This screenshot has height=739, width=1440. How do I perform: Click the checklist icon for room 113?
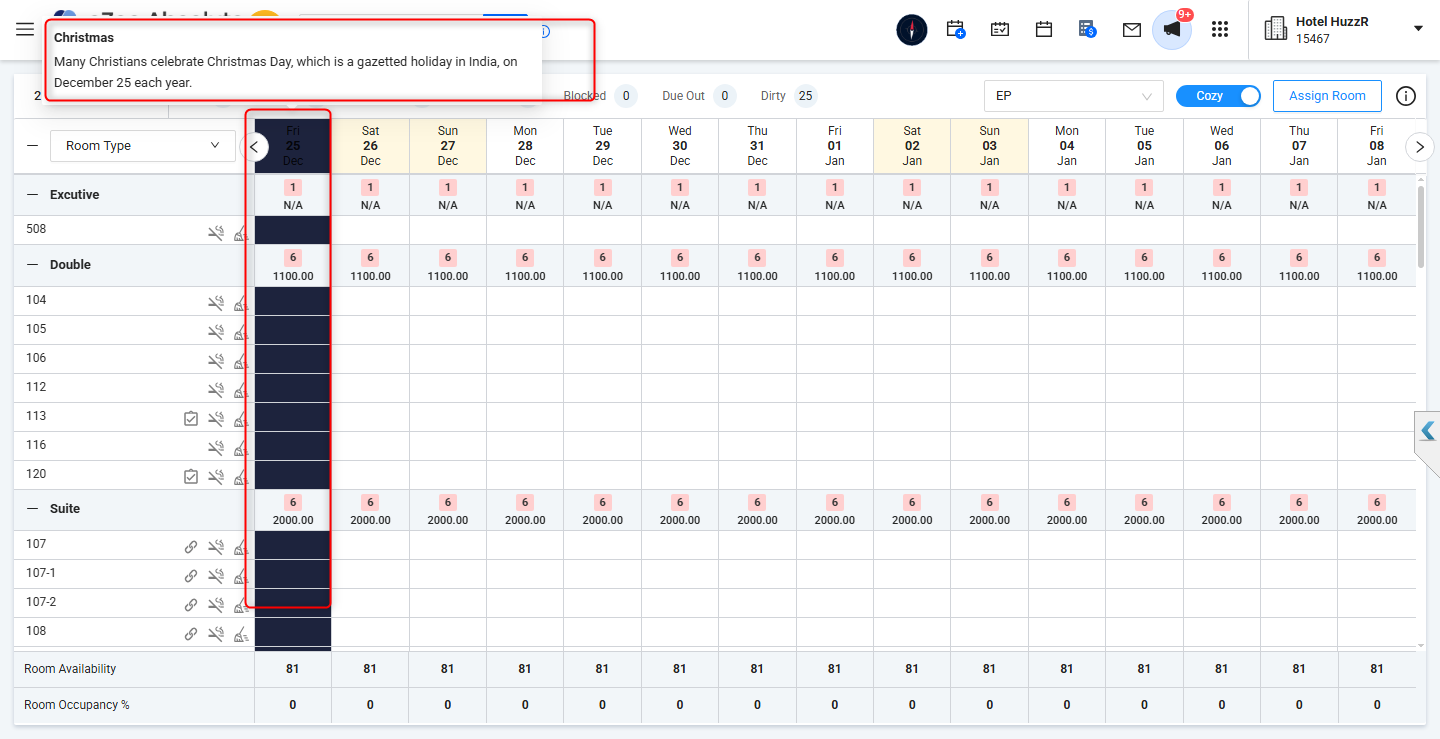click(x=191, y=419)
